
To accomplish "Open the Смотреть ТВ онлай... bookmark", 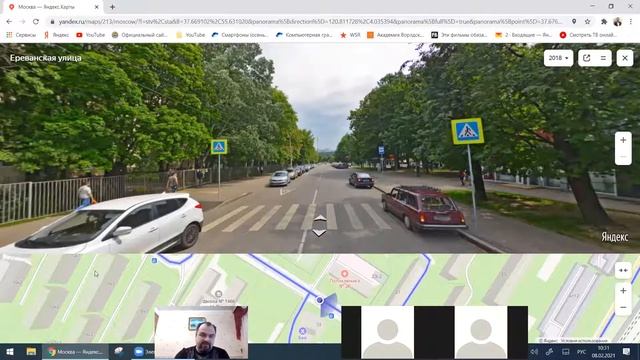I will pos(588,35).
